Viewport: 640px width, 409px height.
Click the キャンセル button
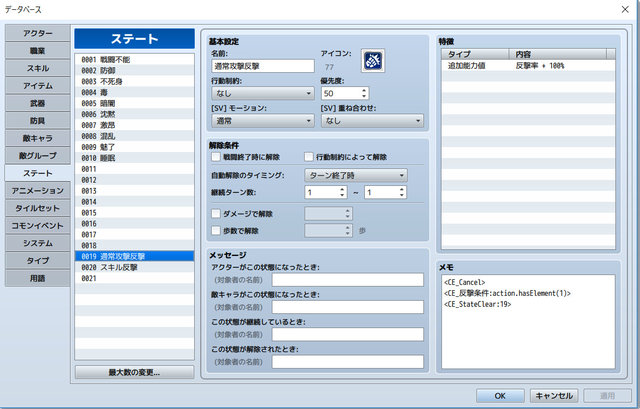click(554, 396)
